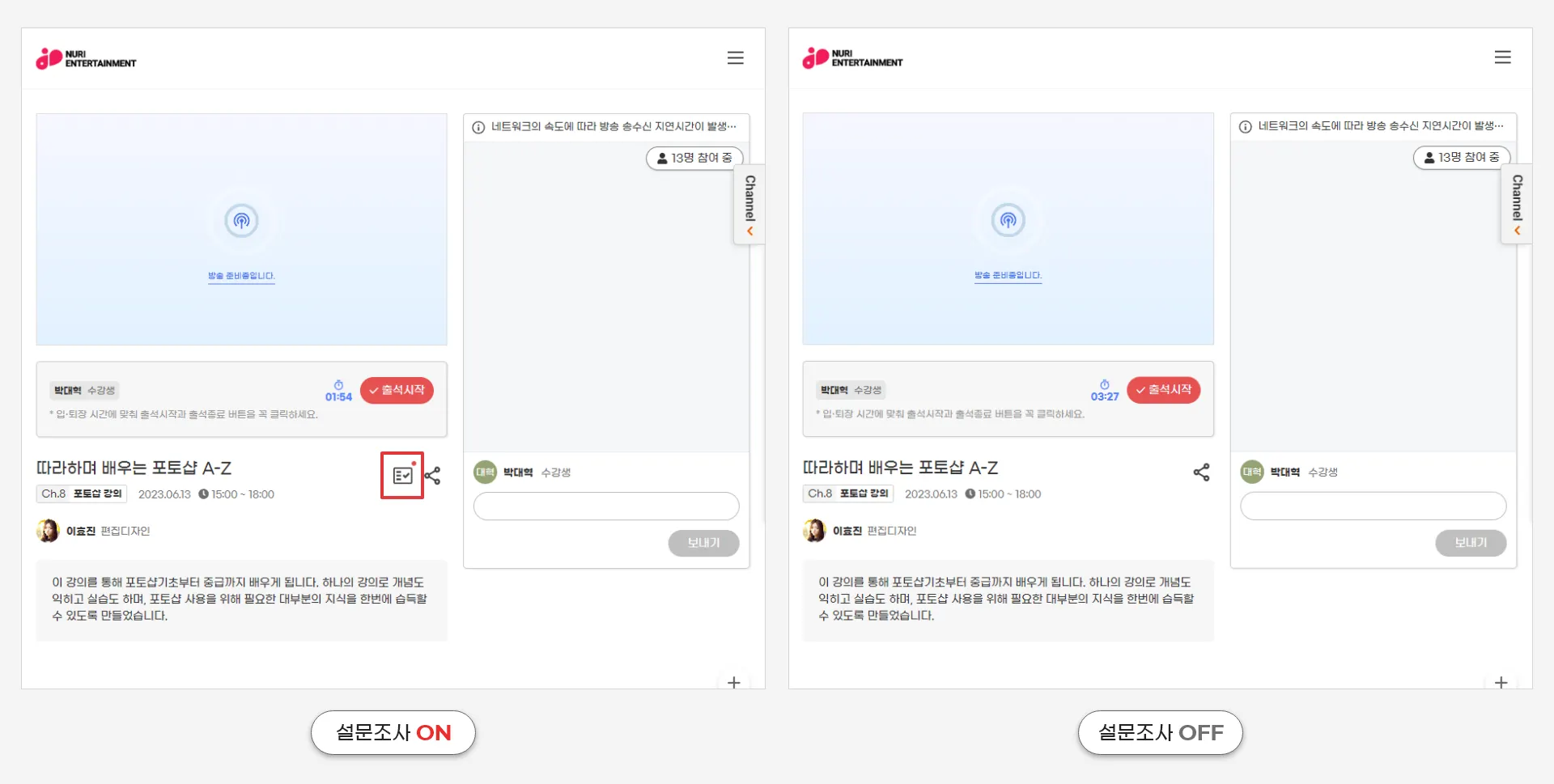Open hamburger menu in right panel header
The image size is (1554, 784).
point(1502,57)
